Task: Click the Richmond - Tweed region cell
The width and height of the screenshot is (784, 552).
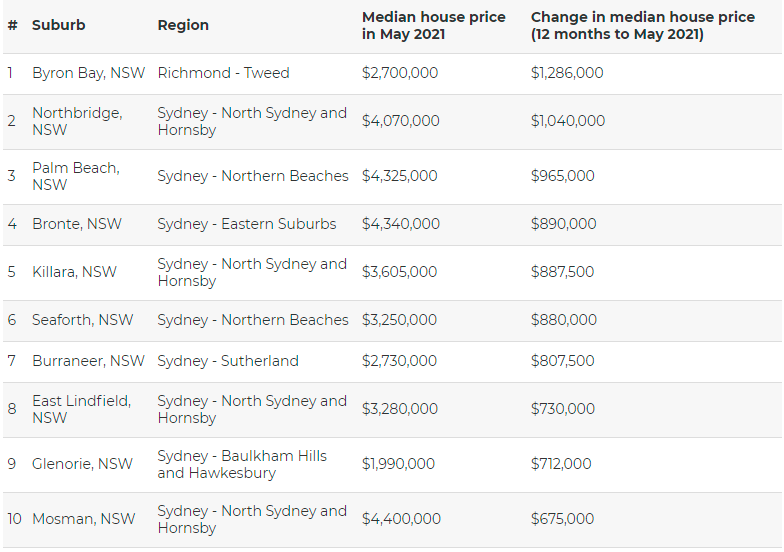Action: (223, 73)
